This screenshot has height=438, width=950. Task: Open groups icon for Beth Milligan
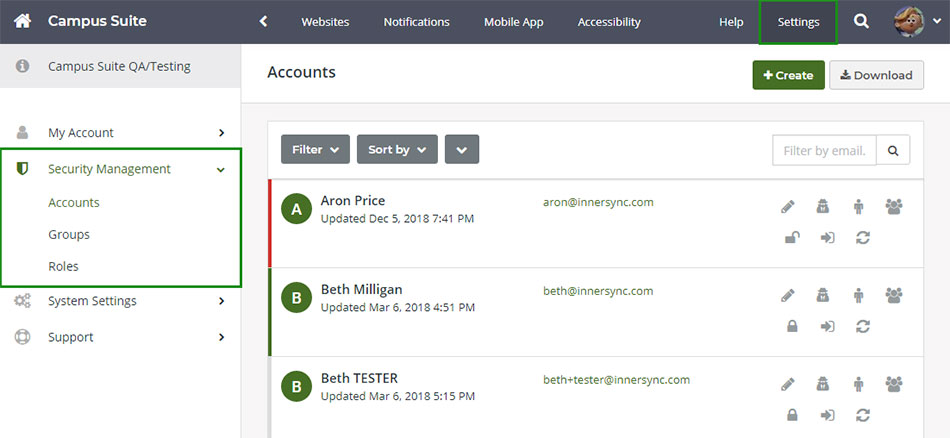pos(894,295)
